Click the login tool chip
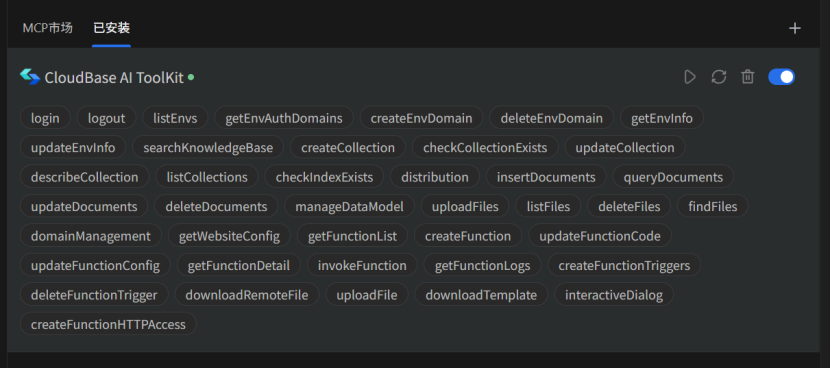The width and height of the screenshot is (831, 369). pos(45,118)
